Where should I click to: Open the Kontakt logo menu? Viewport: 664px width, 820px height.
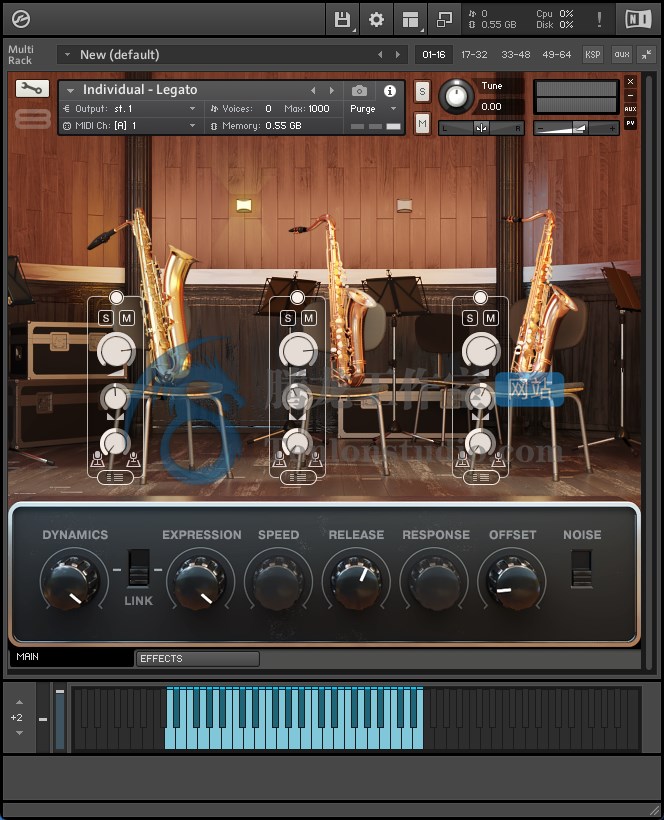click(21, 19)
